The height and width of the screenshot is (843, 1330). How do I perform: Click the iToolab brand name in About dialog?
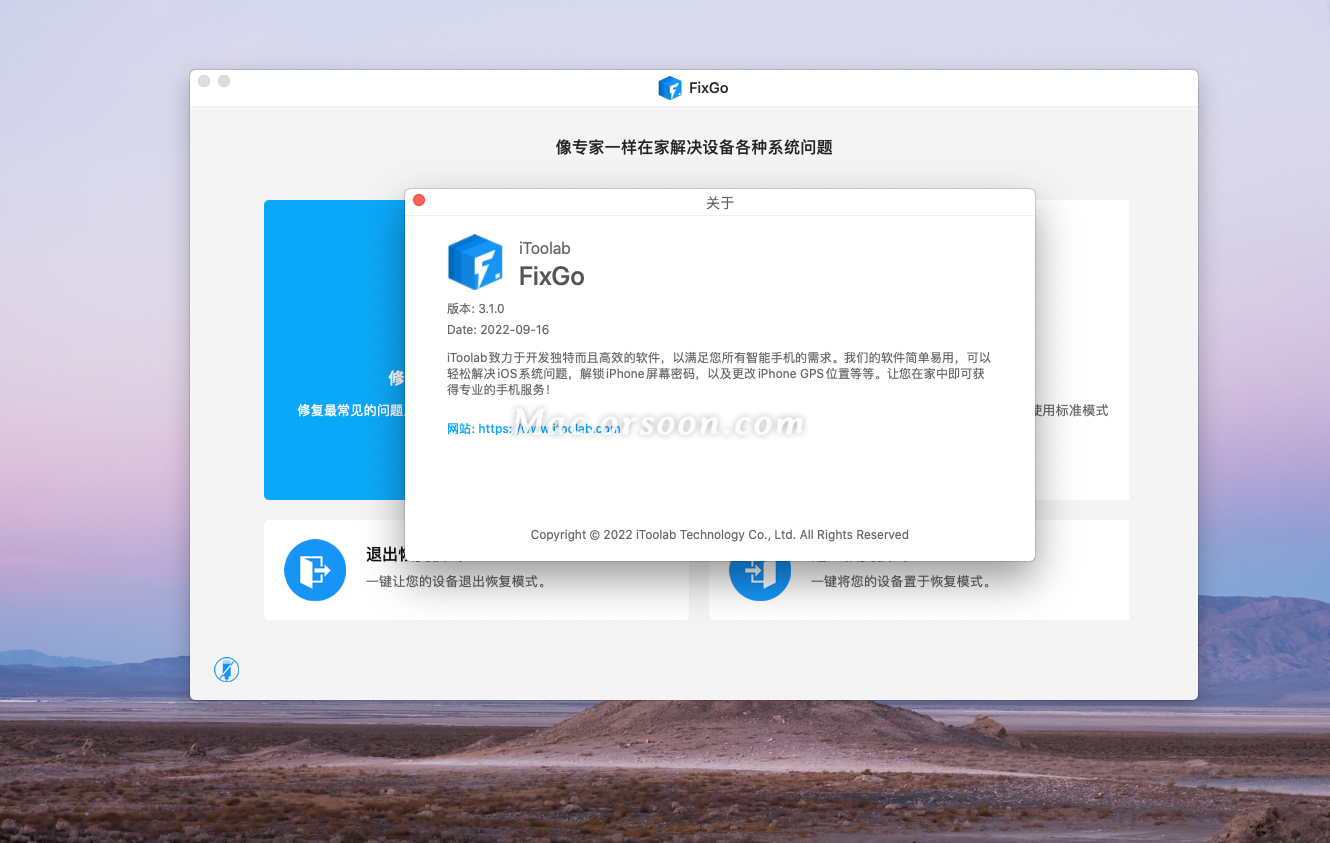tap(545, 248)
